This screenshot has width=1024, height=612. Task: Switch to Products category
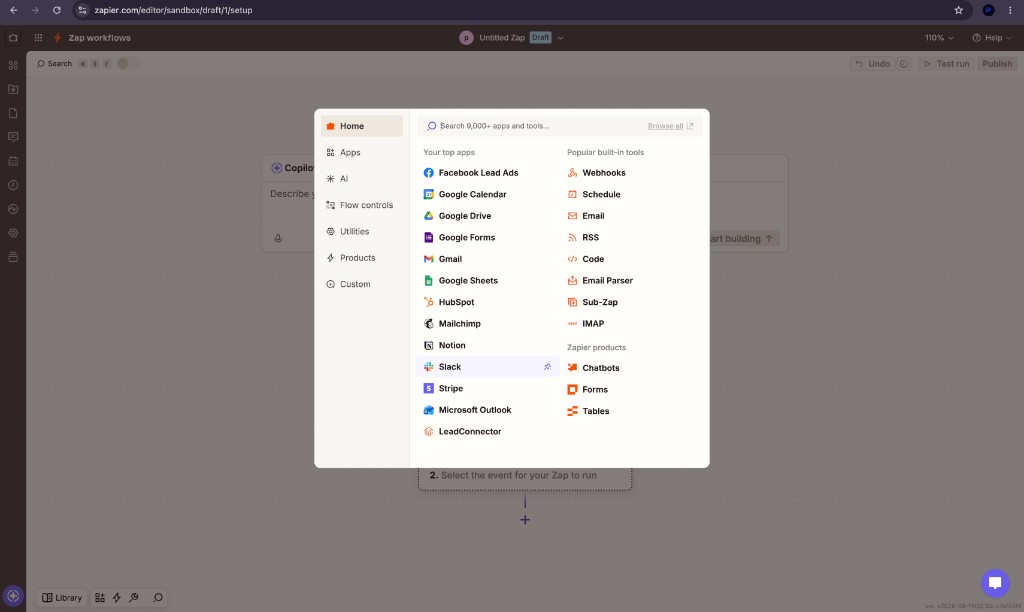(x=362, y=257)
